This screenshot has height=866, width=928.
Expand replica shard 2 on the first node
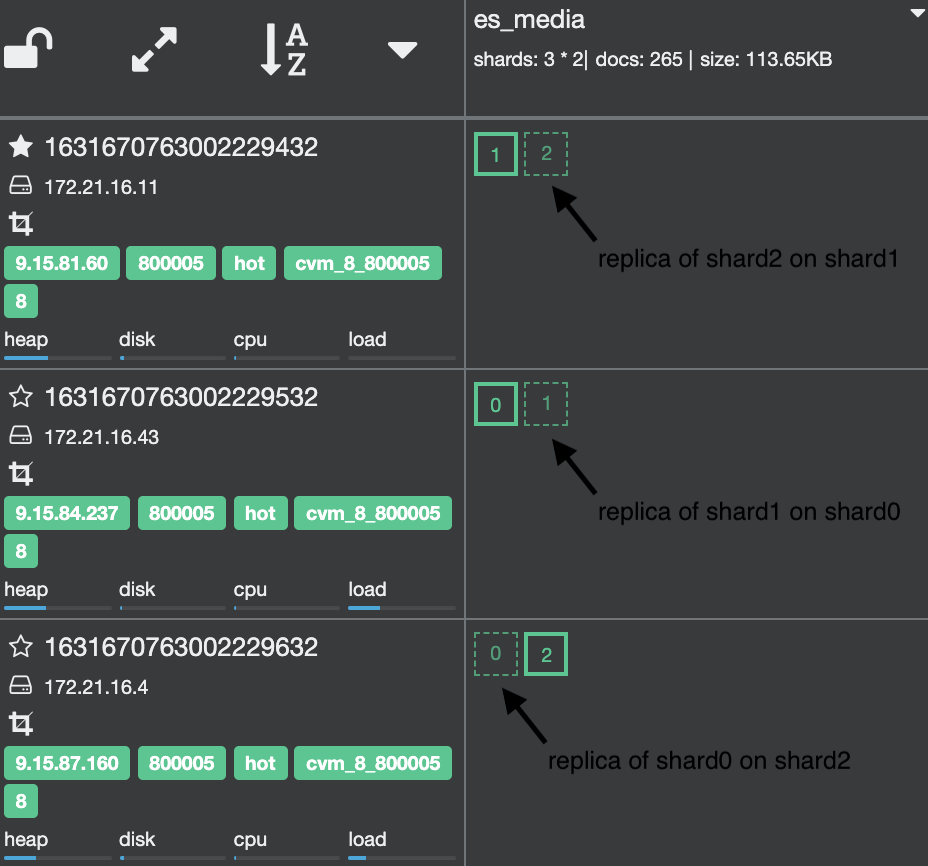point(546,153)
